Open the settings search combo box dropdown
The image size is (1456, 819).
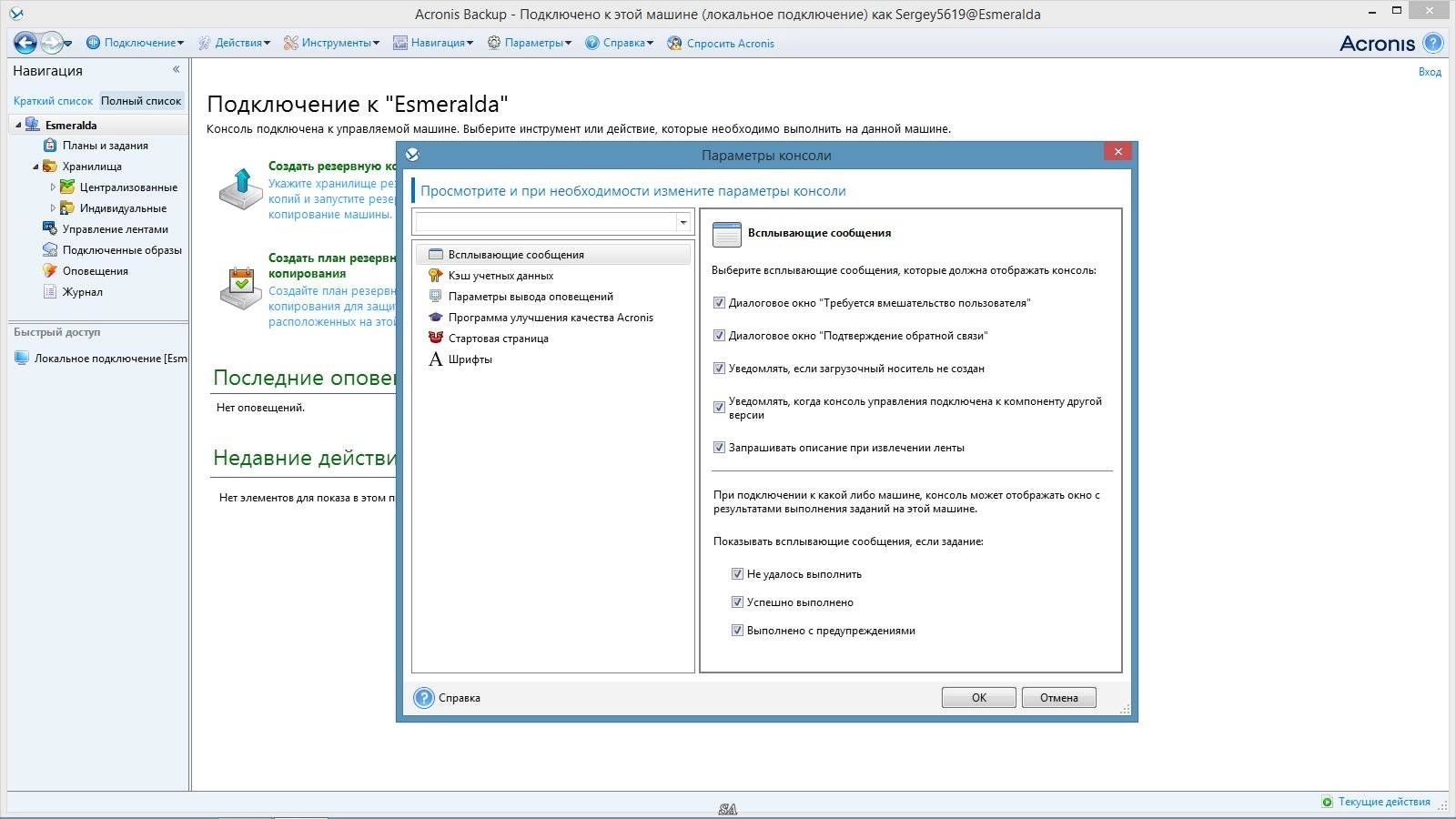tap(682, 222)
